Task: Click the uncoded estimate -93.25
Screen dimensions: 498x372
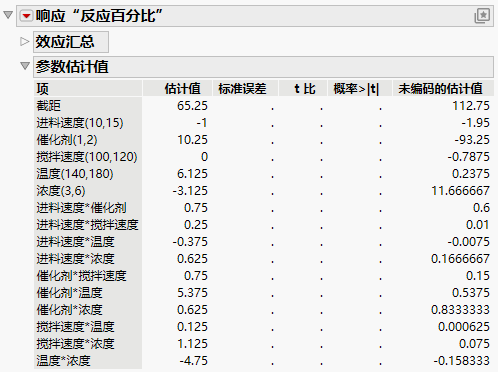Action: [472, 140]
